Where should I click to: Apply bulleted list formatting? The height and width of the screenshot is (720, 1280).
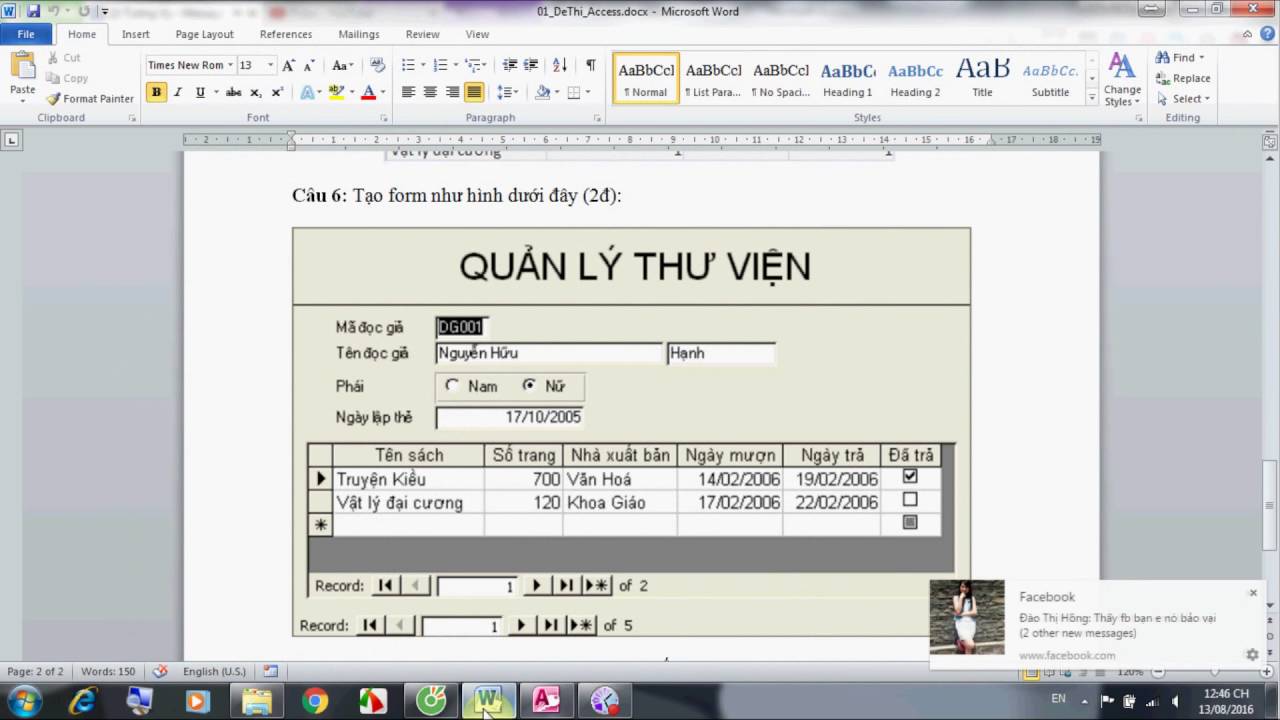coord(410,65)
